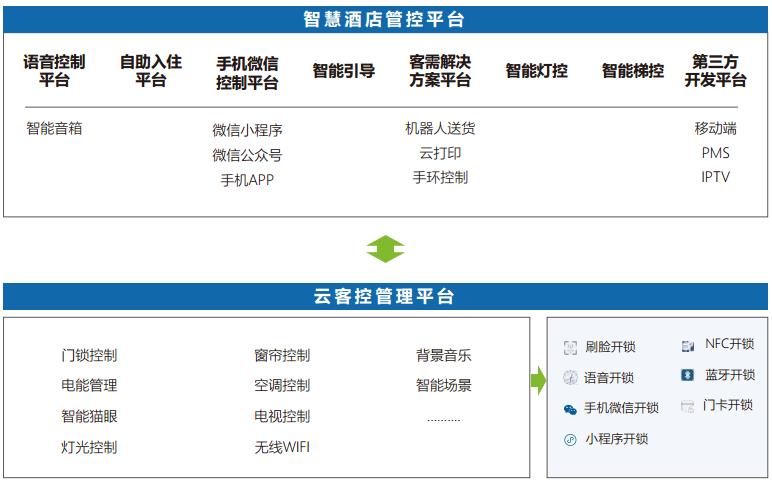
Task: Click the 智能音箱 entry
Action: click(54, 128)
